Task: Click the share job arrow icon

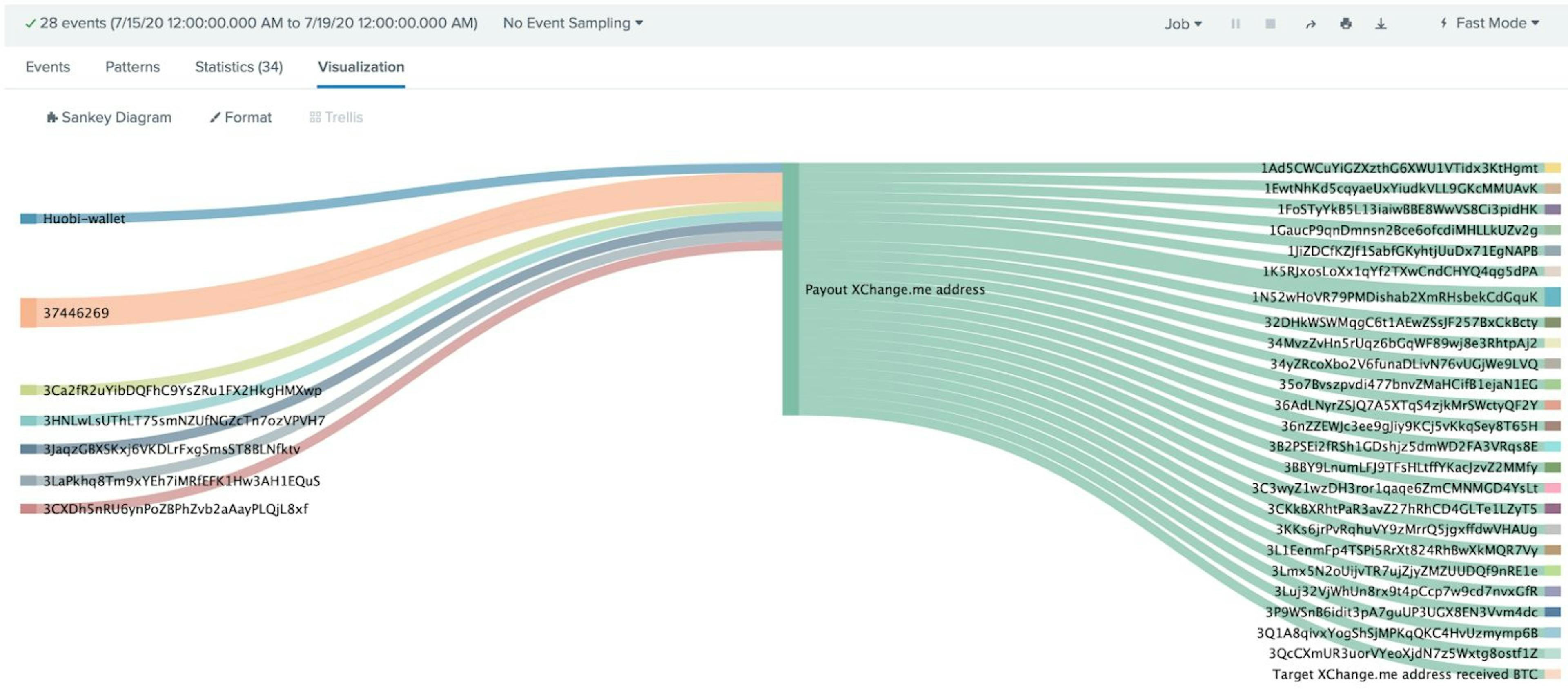Action: click(x=1310, y=24)
